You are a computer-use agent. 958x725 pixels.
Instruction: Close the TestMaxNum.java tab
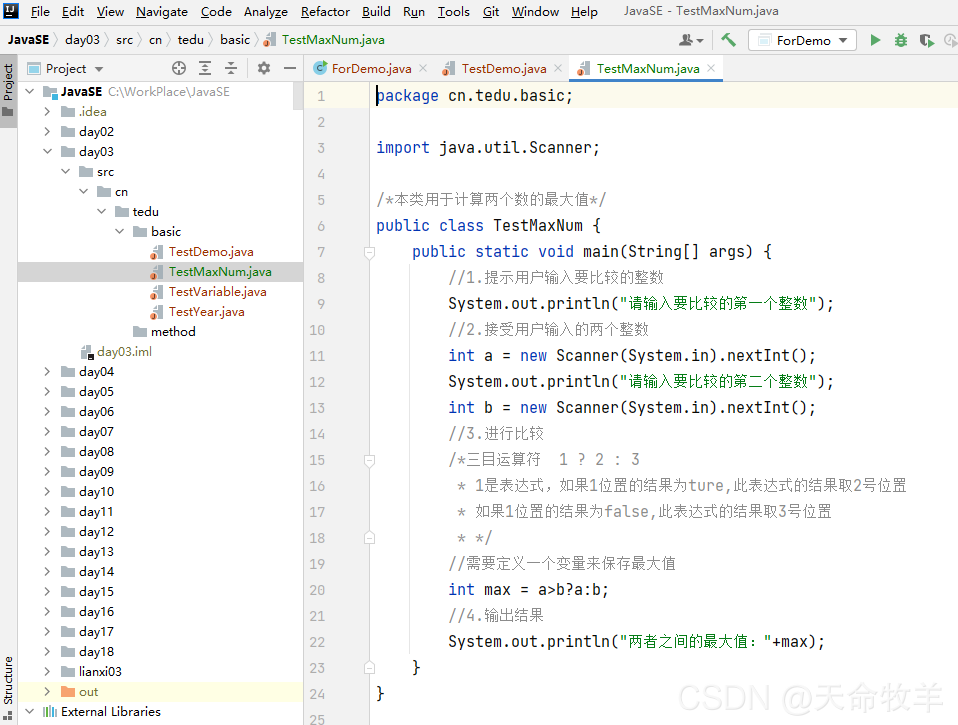click(711, 68)
